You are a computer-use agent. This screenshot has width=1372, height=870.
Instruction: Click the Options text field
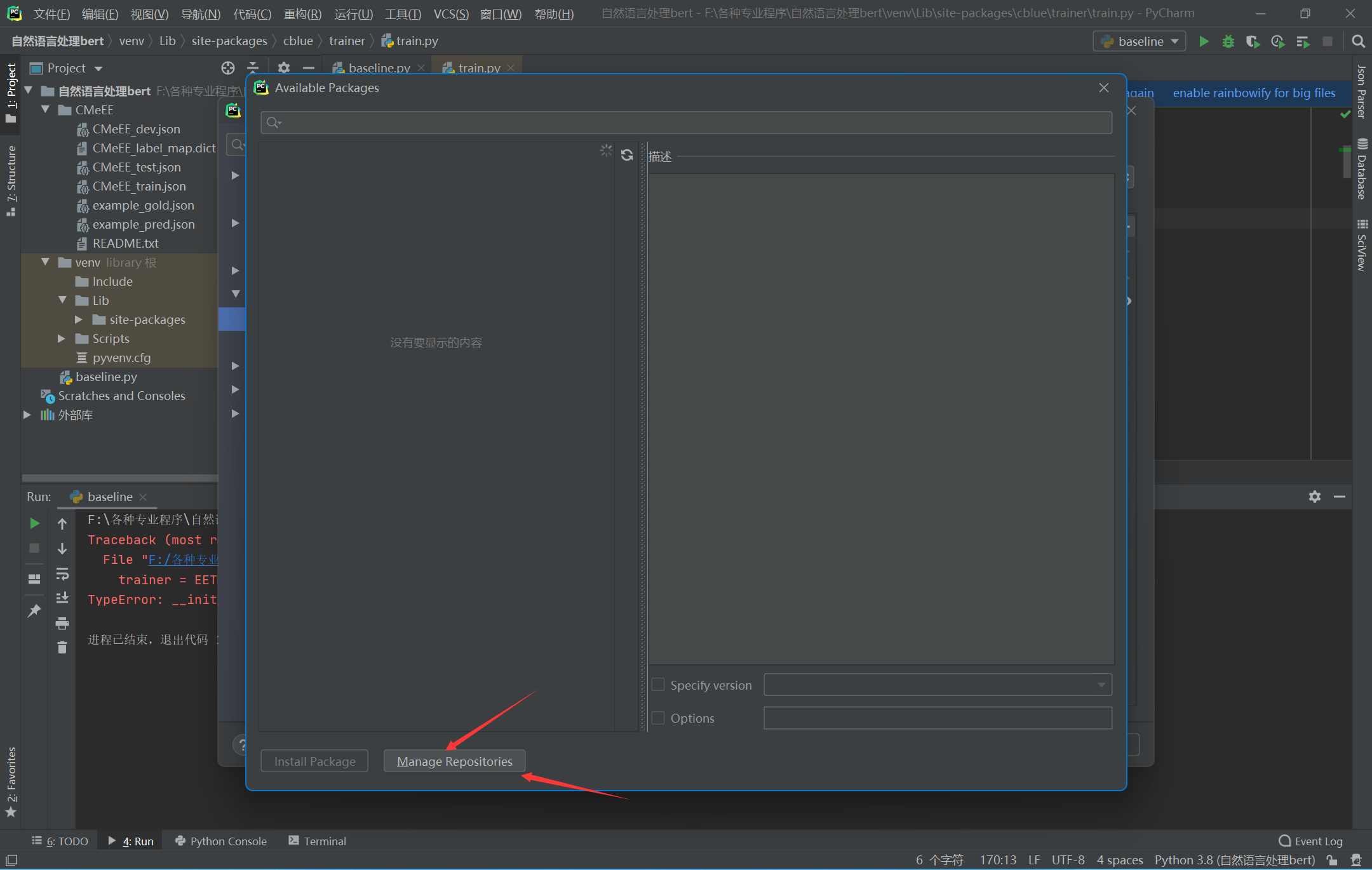(x=938, y=718)
